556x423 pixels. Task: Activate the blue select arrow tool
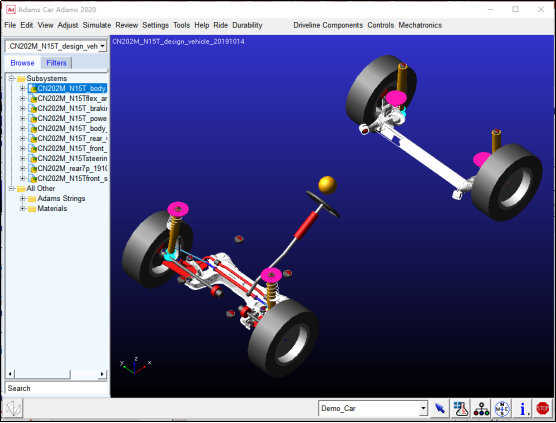coord(440,408)
